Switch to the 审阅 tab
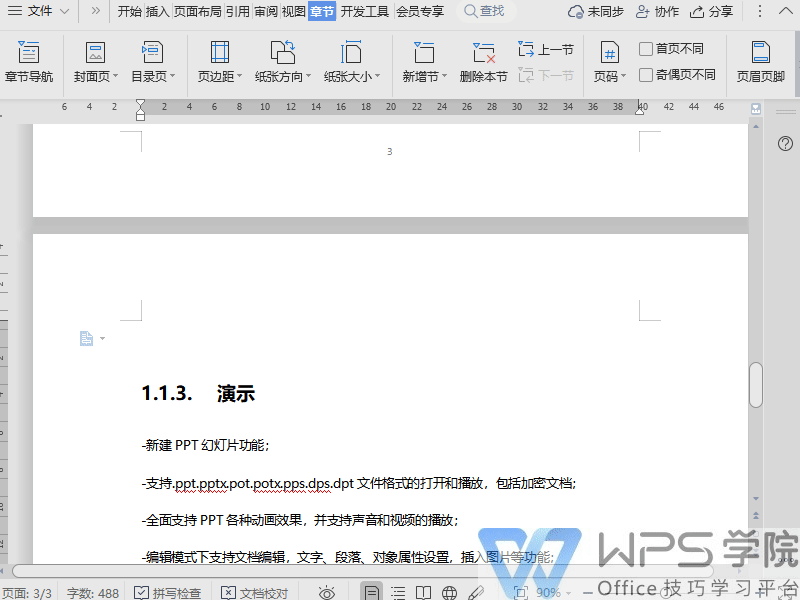Viewport: 800px width, 600px height. pos(266,11)
